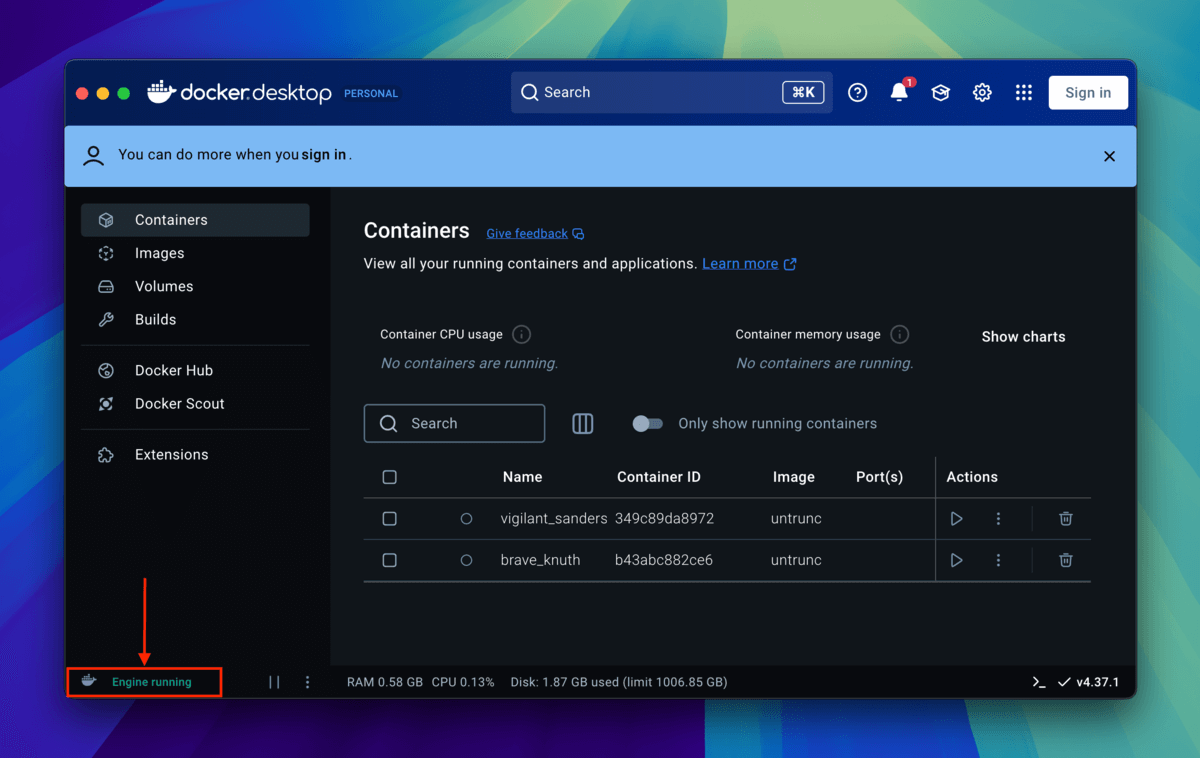Click the RAM 0.58 GB status entry

click(385, 682)
